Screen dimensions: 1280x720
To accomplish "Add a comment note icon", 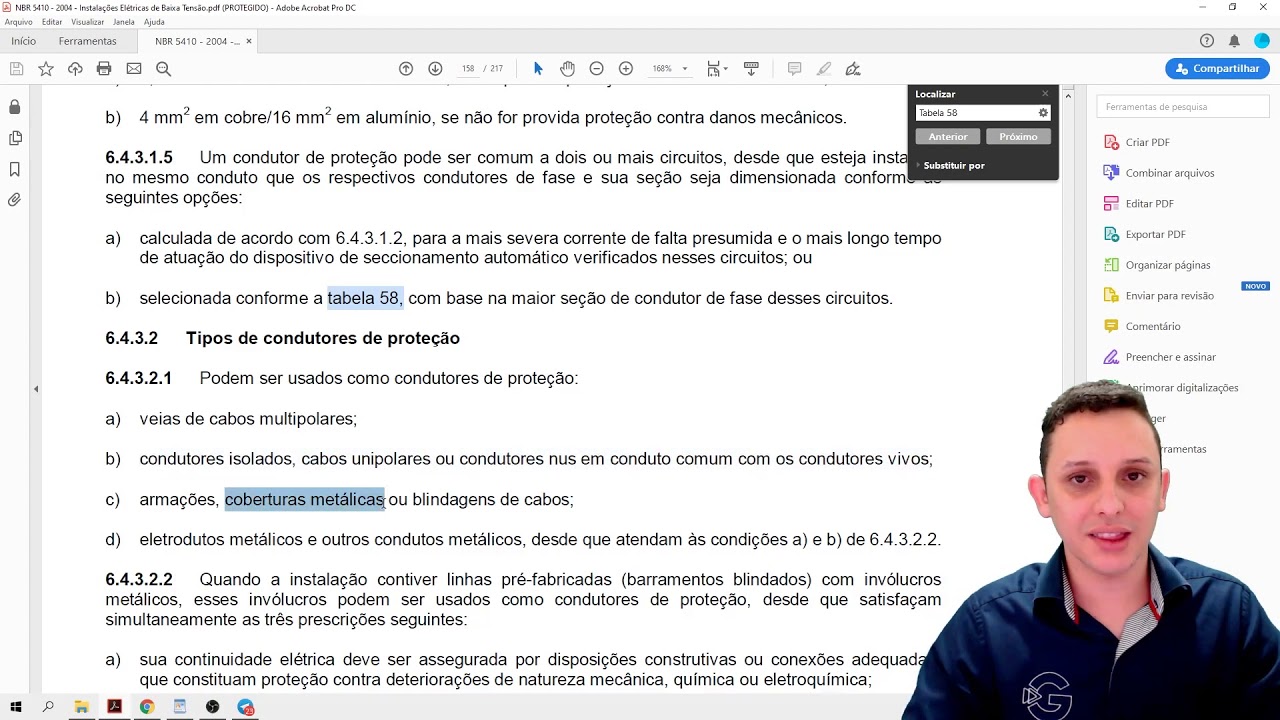I will pos(794,69).
